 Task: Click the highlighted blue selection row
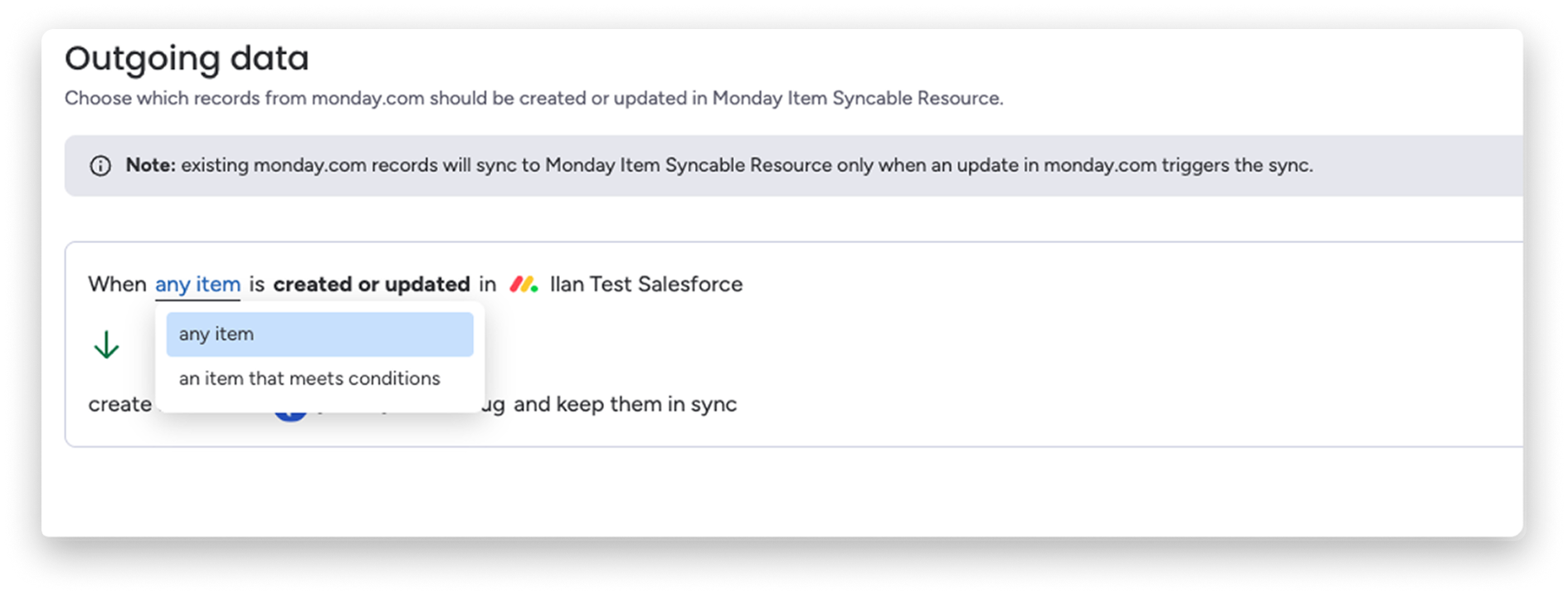point(319,334)
